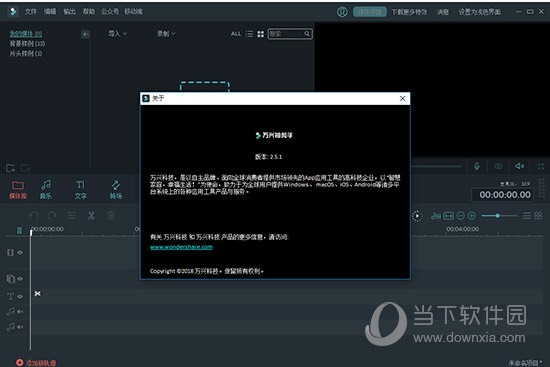Screen dimensions: 550x367
Task: Click the preview volume speaker icon
Action: point(519,166)
